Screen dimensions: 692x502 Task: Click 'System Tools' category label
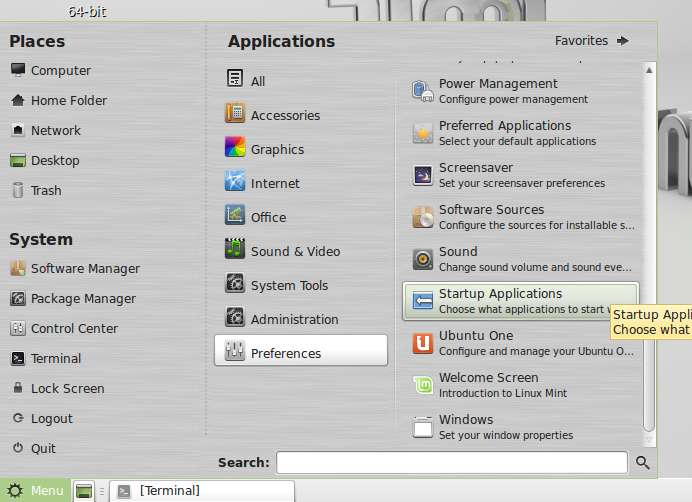point(289,286)
